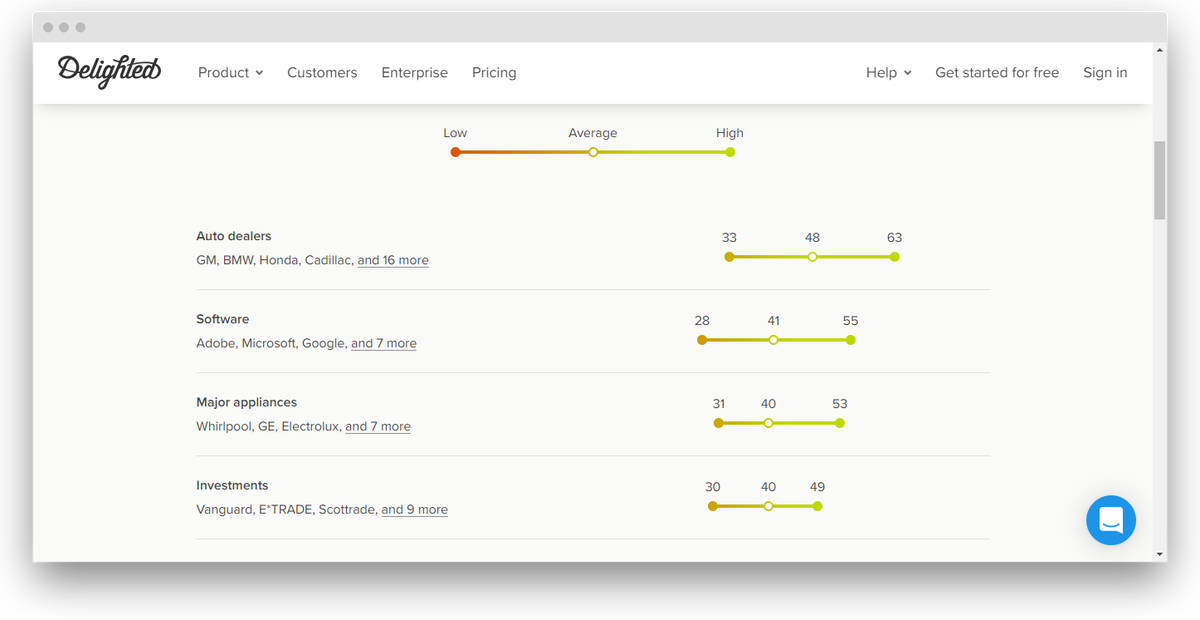Screen dimensions: 1200x620
Task: Click the Software low point 28
Action: tap(702, 340)
